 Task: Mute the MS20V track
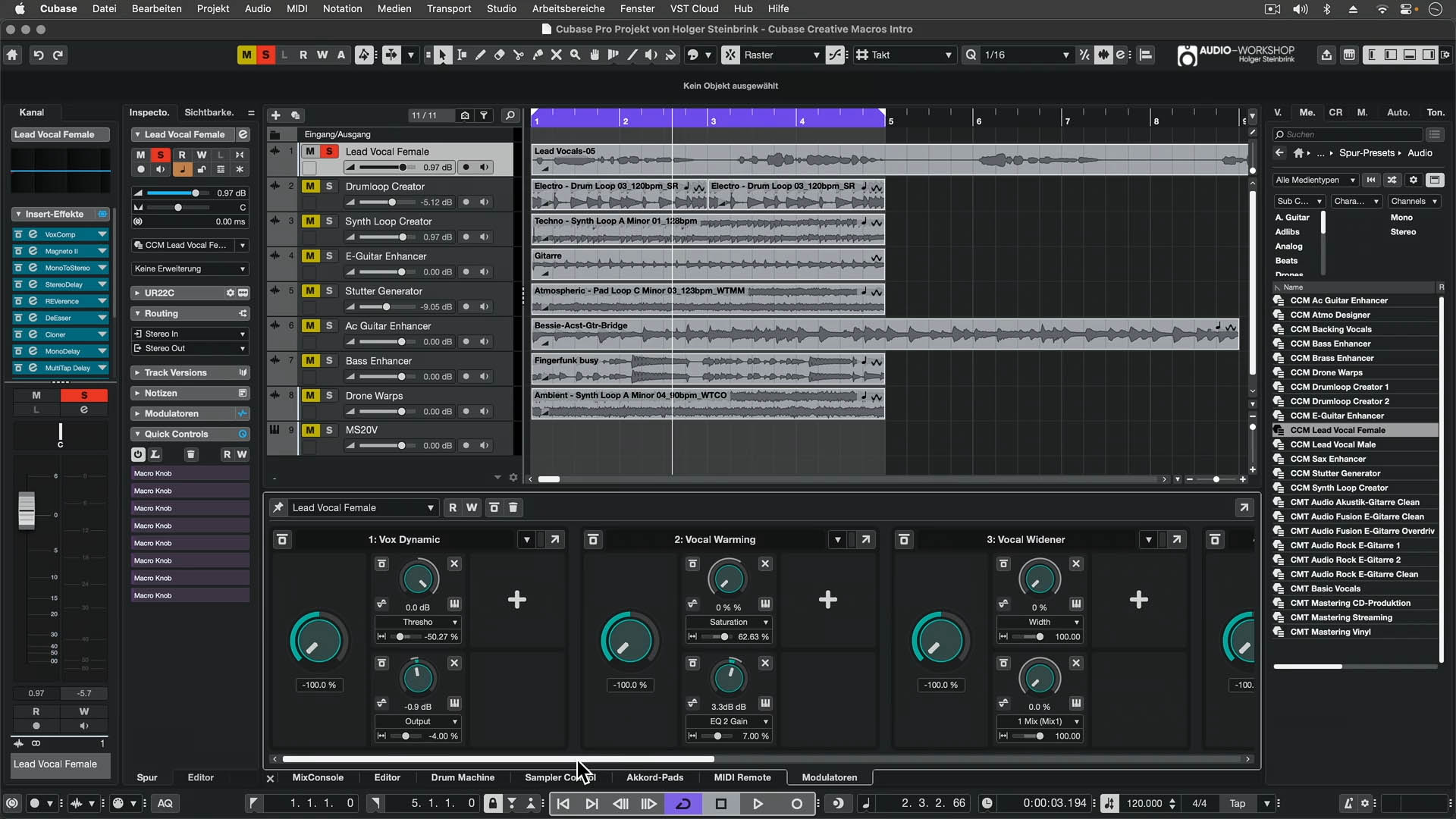click(x=310, y=430)
